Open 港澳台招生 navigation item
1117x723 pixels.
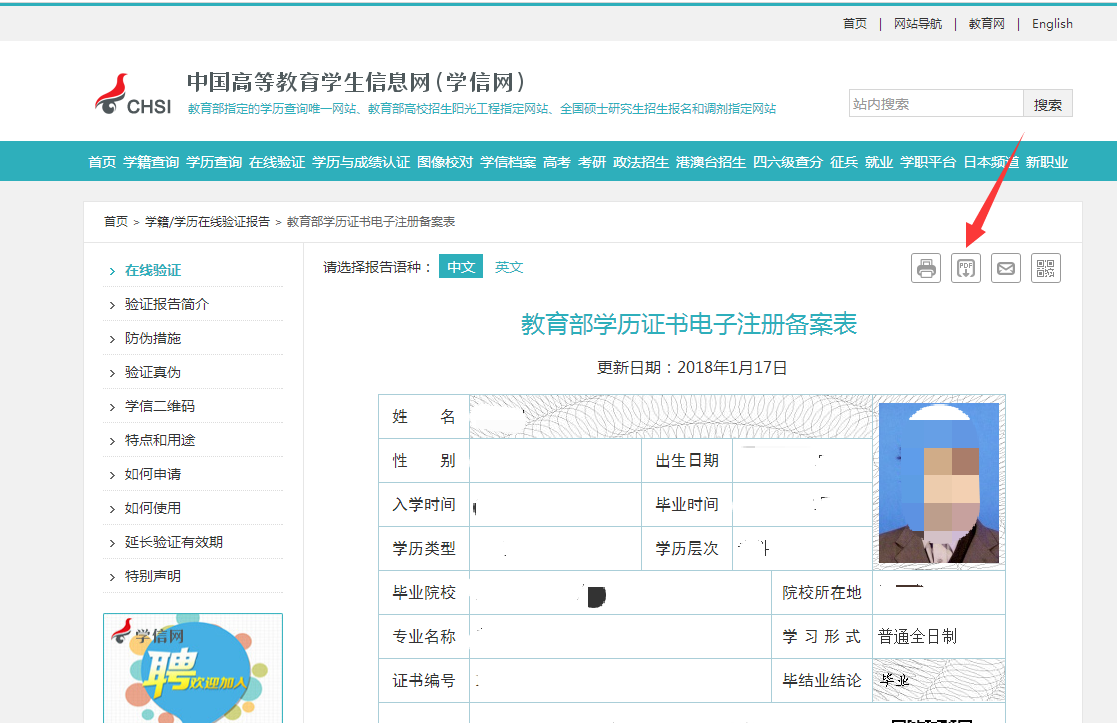point(710,162)
